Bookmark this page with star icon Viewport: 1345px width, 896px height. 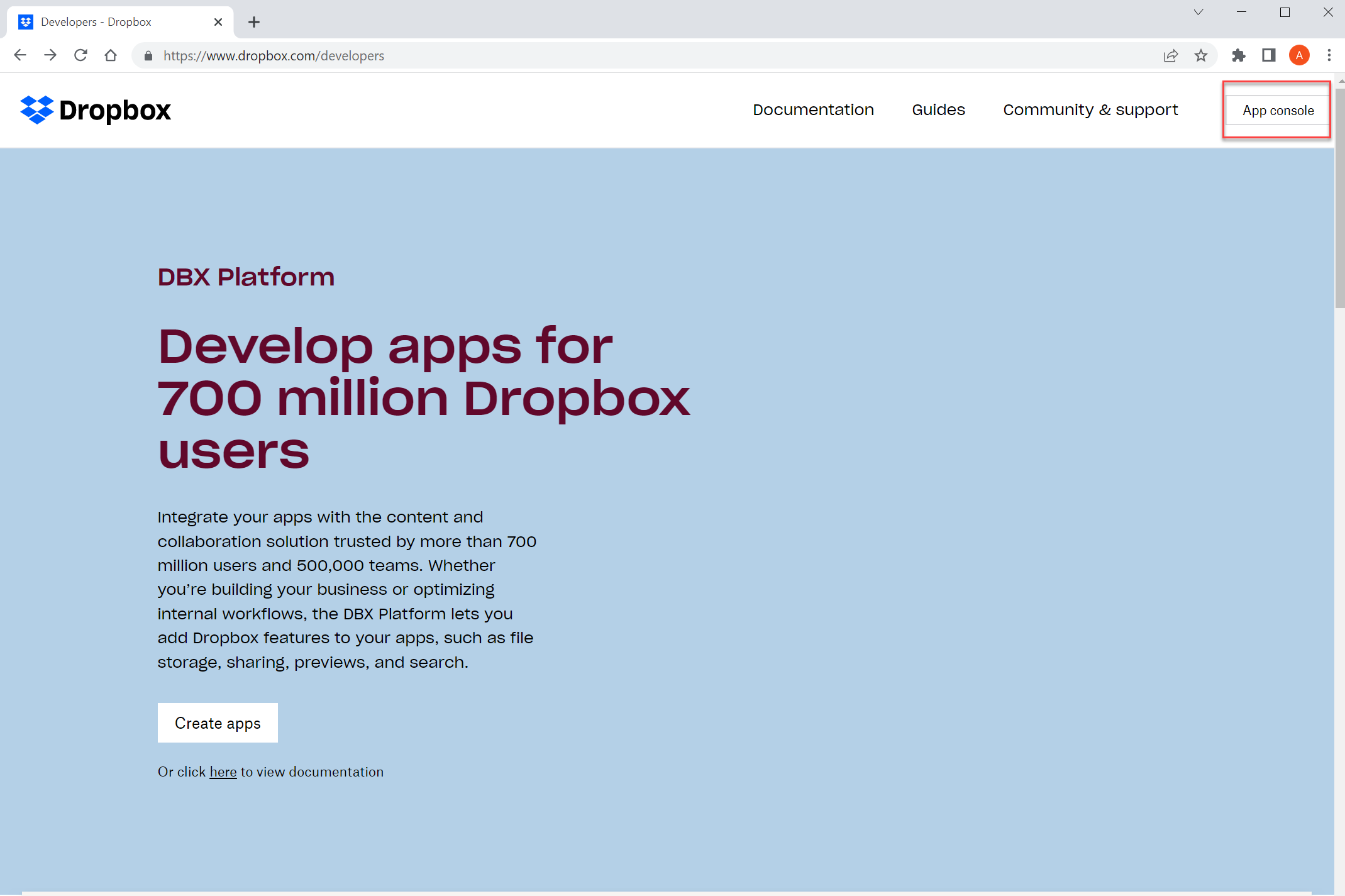[1201, 55]
